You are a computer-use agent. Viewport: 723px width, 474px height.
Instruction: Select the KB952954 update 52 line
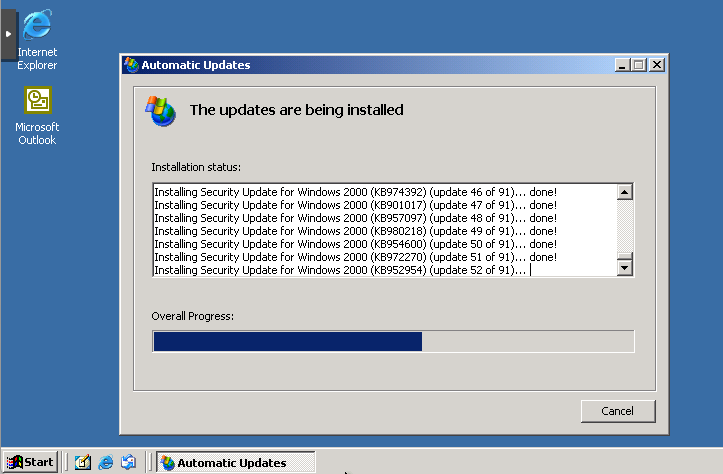coord(340,270)
